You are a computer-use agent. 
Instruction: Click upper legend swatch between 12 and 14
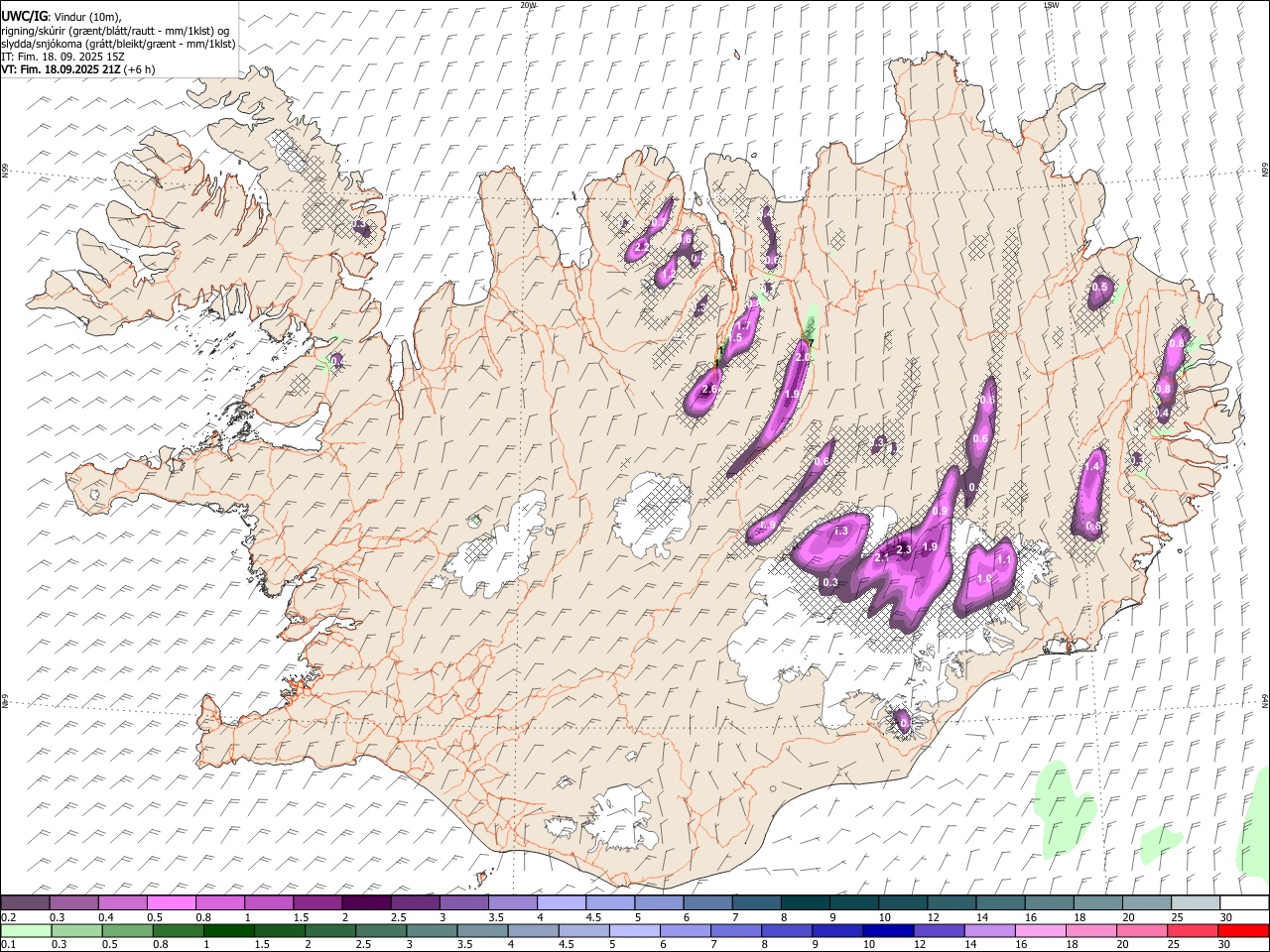952,902
